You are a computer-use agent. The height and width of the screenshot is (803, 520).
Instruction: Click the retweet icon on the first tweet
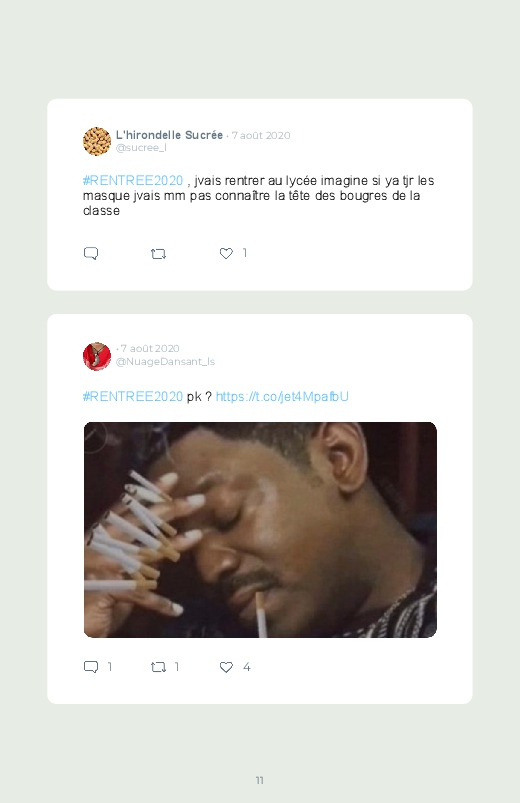click(x=158, y=253)
